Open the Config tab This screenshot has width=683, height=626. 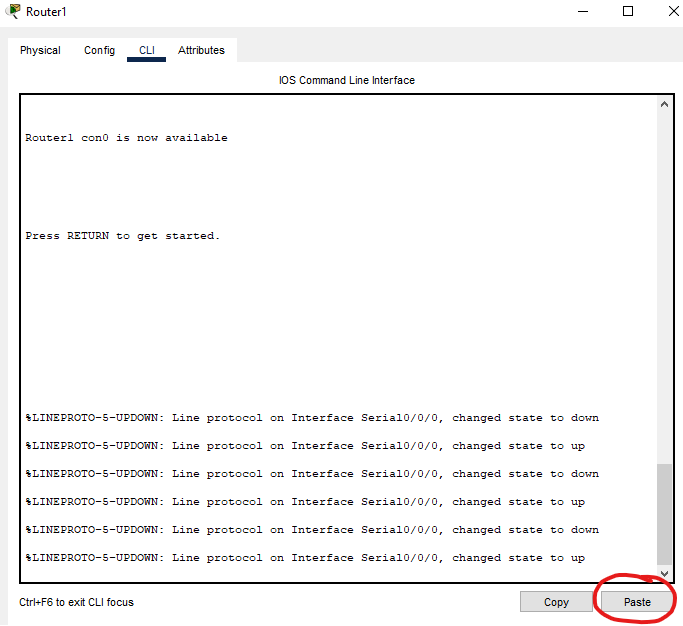[99, 50]
